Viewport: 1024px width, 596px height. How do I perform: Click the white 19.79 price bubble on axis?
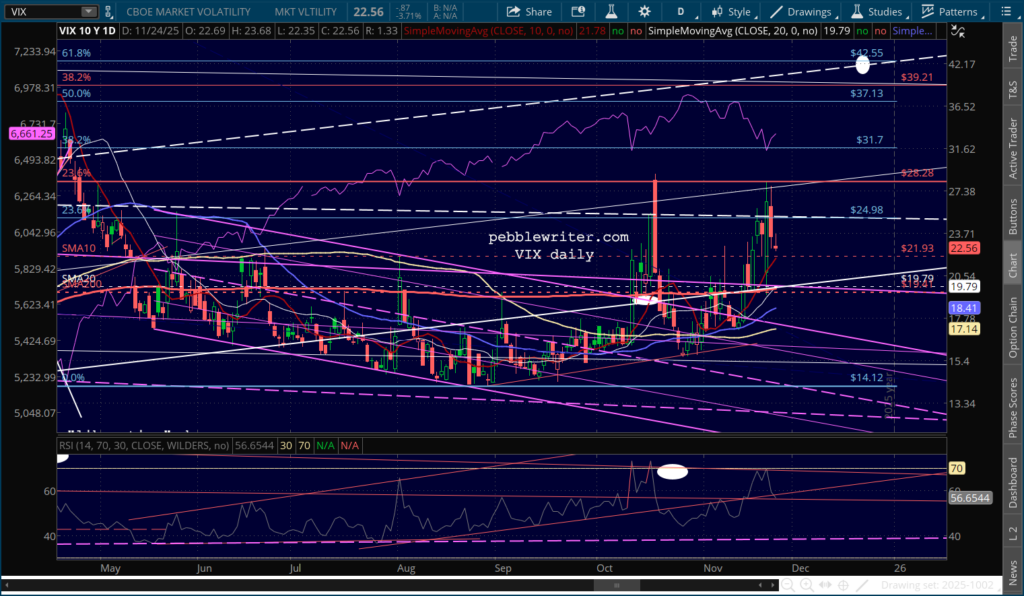[964, 287]
